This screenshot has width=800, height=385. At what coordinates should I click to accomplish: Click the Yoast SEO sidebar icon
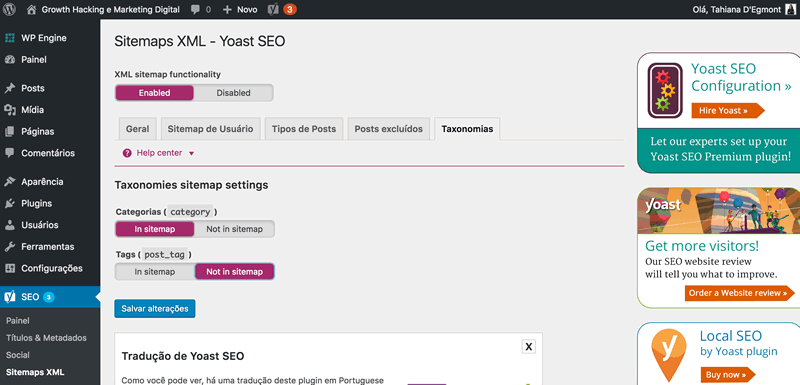[9, 297]
